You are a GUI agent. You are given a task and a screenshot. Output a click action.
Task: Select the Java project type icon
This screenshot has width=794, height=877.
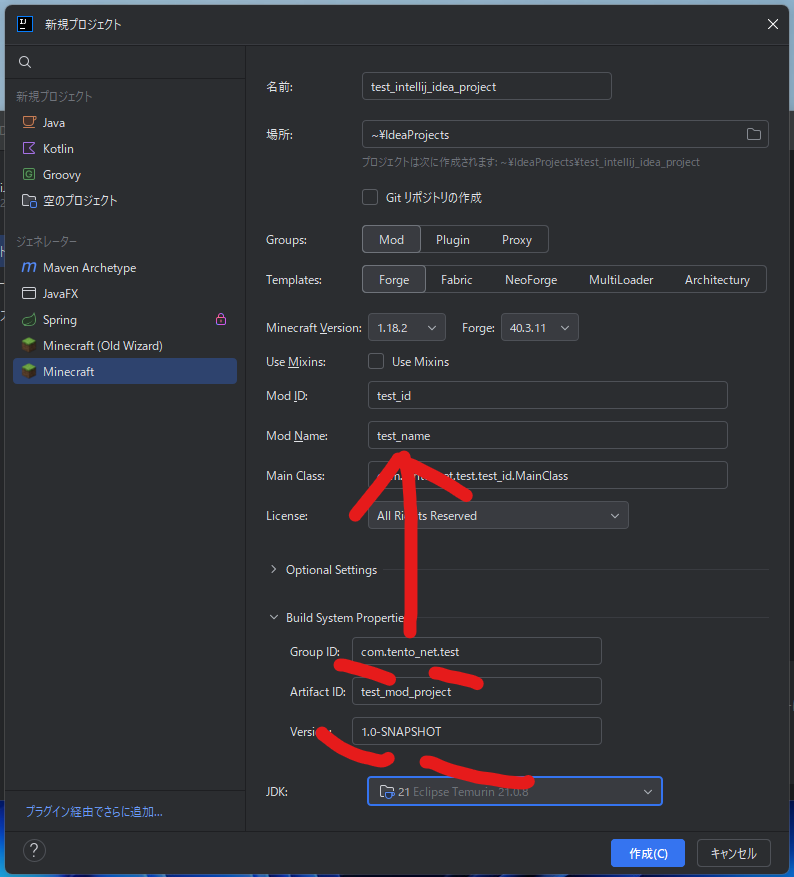29,122
